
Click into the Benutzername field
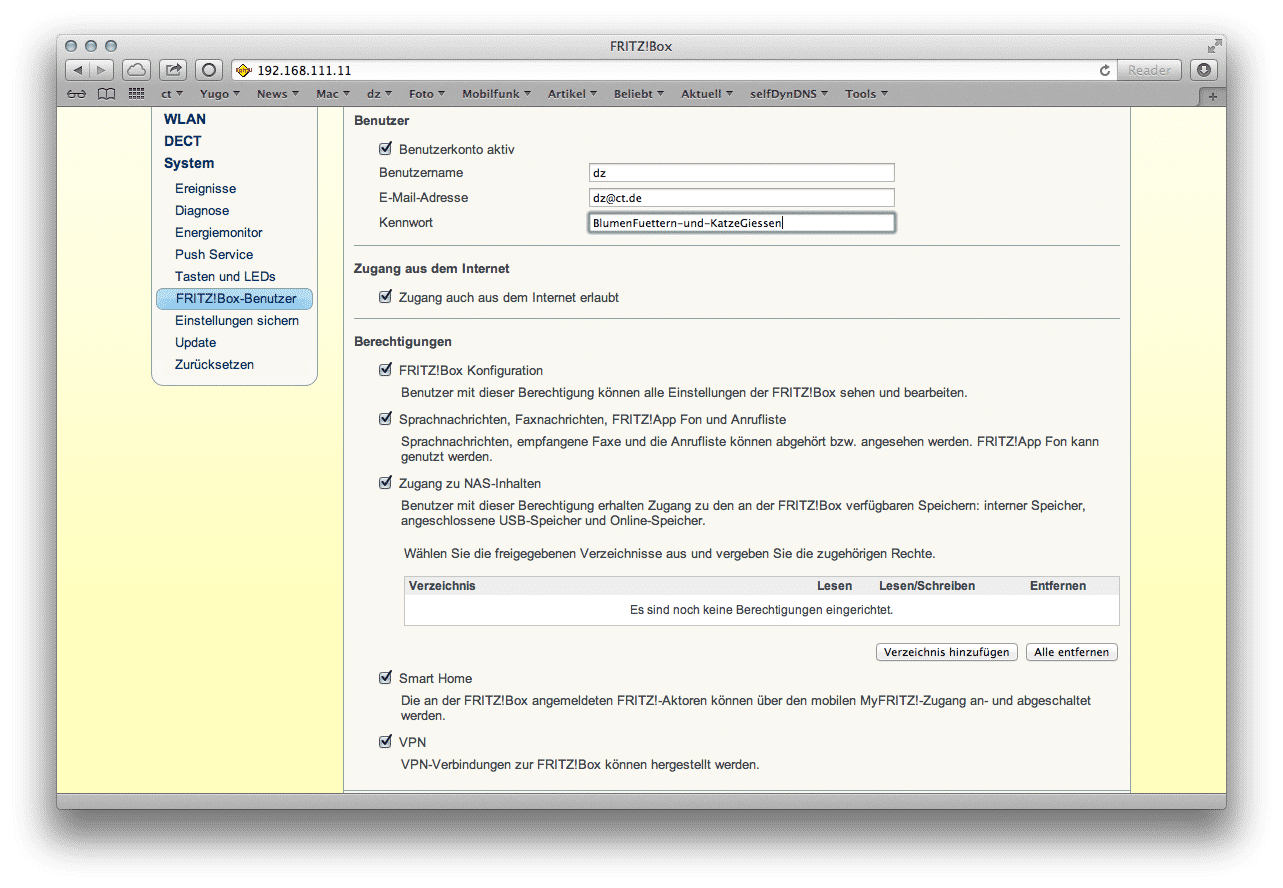(x=741, y=173)
